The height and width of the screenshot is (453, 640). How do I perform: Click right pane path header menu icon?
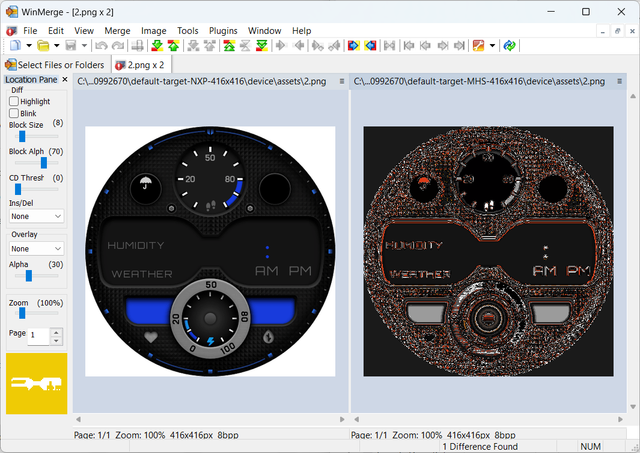coord(619,81)
